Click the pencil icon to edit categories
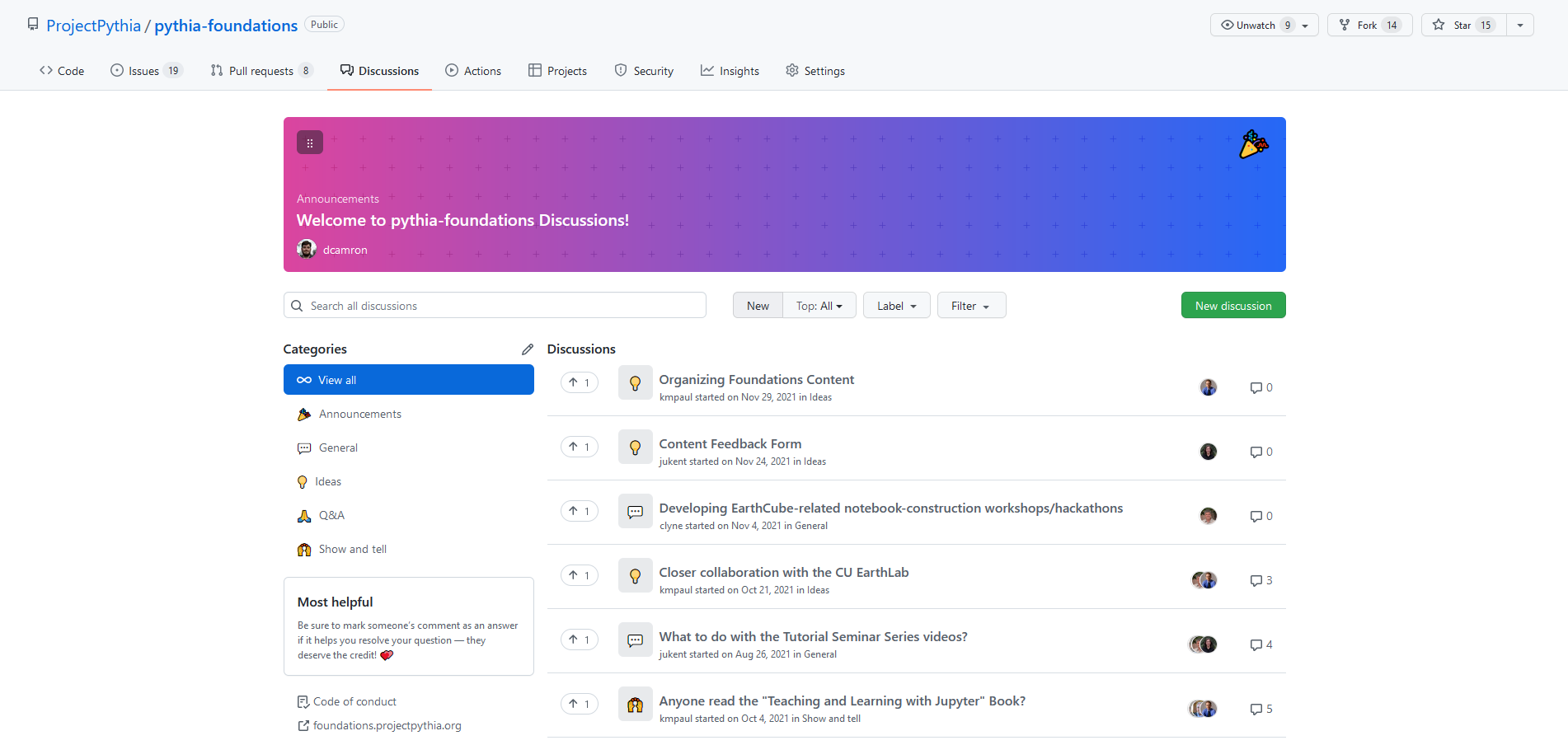This screenshot has width=1568, height=745. 527,349
